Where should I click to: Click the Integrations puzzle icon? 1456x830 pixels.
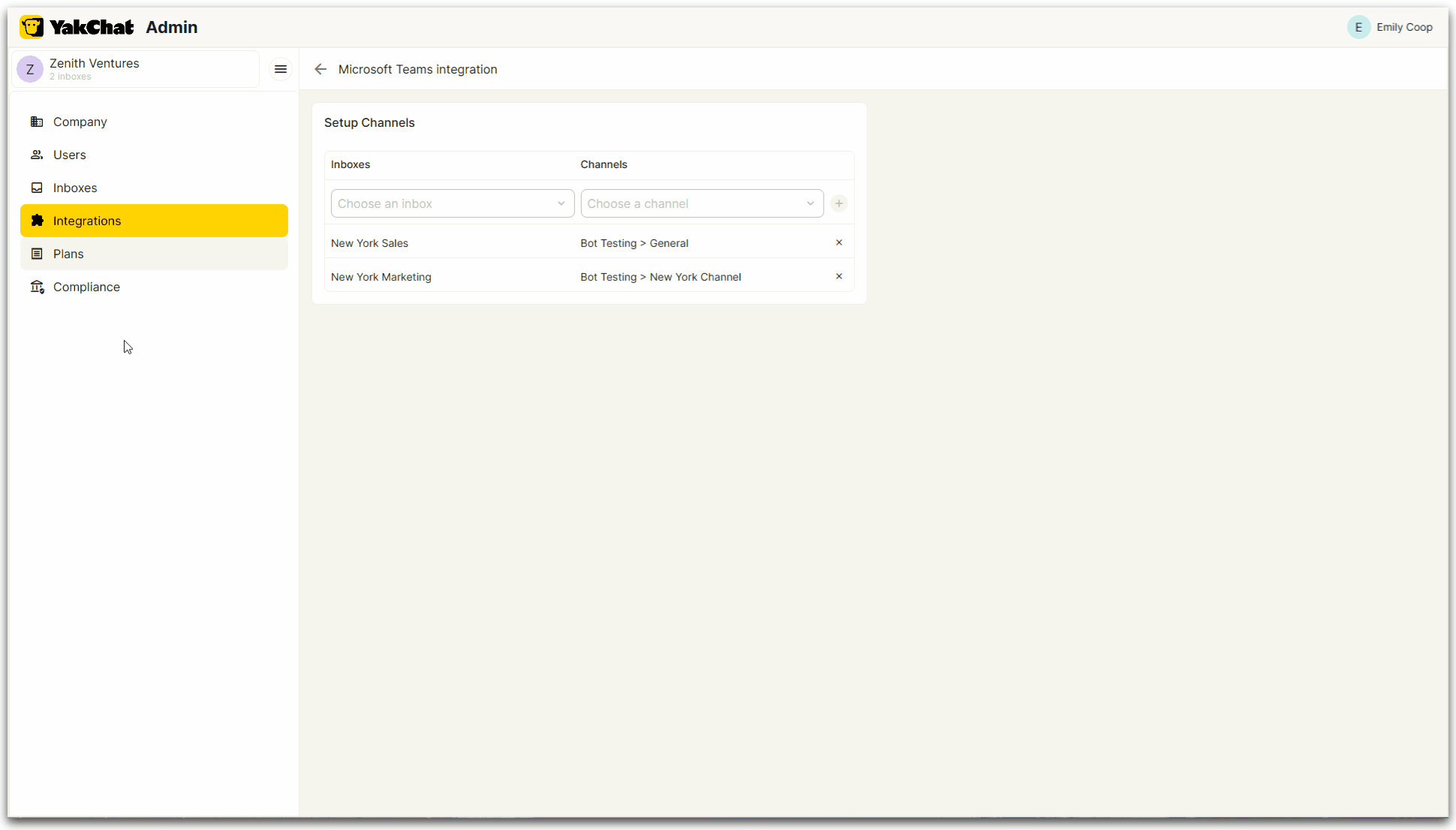point(37,221)
